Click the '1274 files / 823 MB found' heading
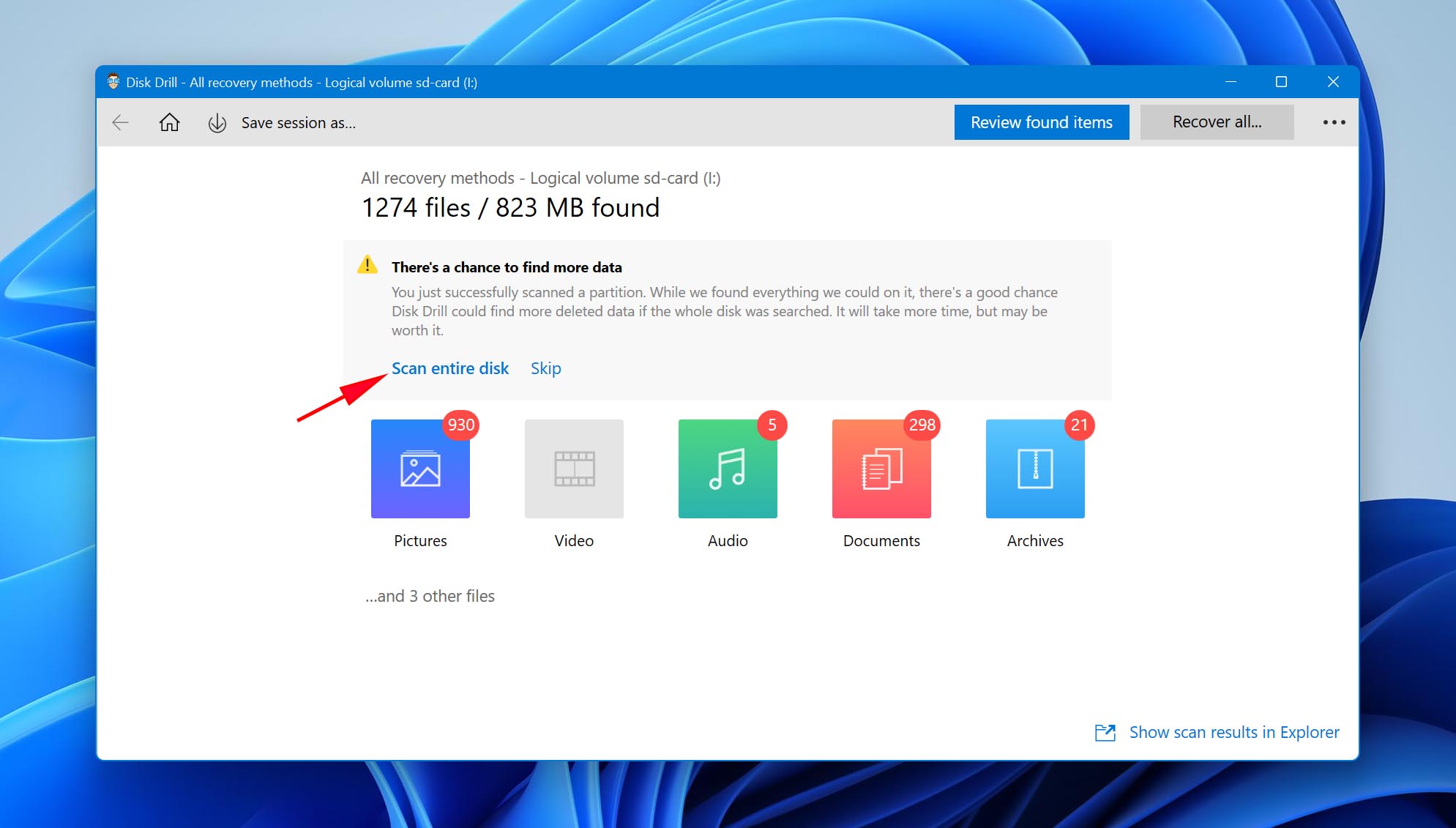 click(510, 208)
